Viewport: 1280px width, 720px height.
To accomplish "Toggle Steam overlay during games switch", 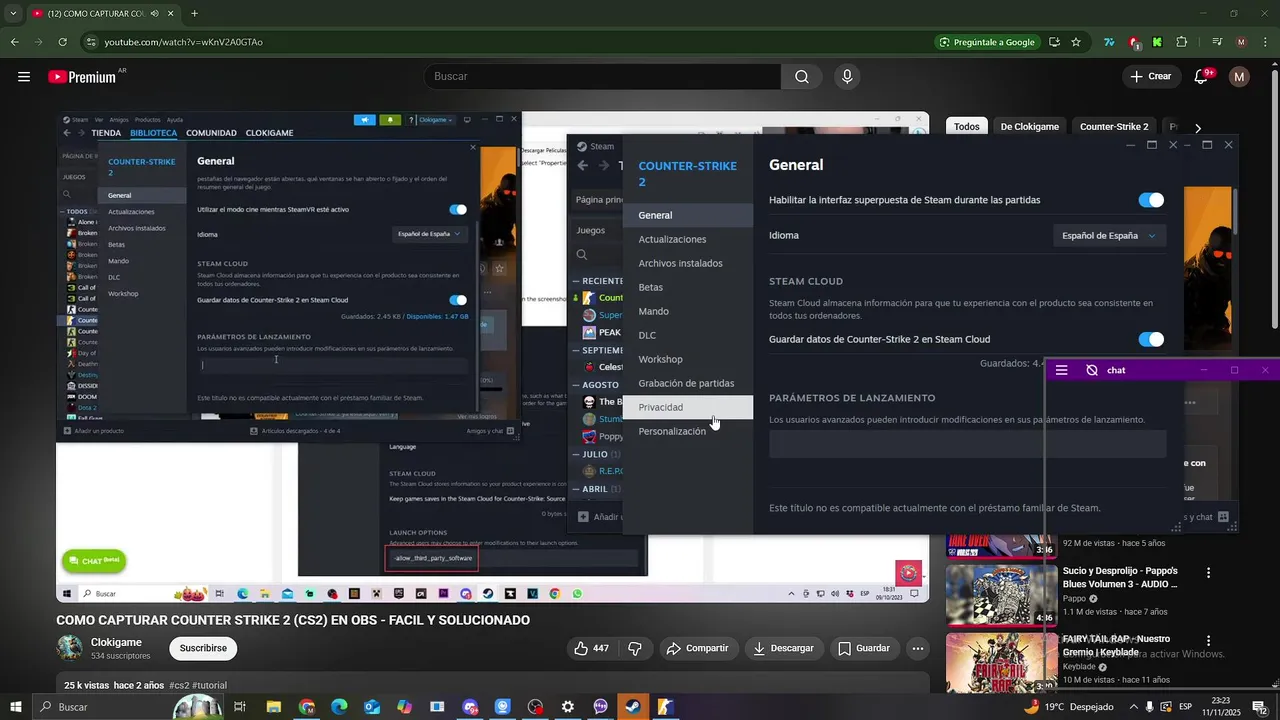I will point(1151,200).
